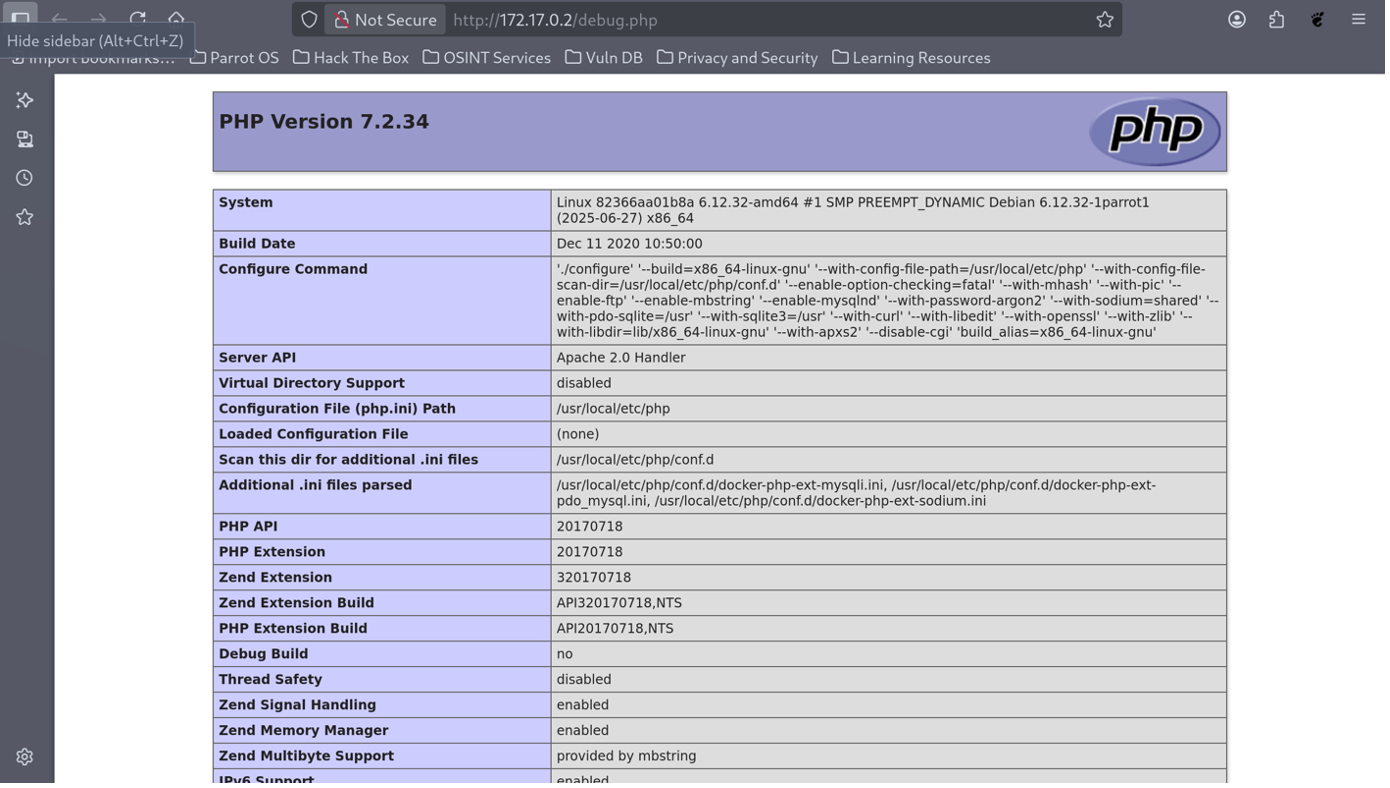Click the PHP API label

[x=251, y=527]
